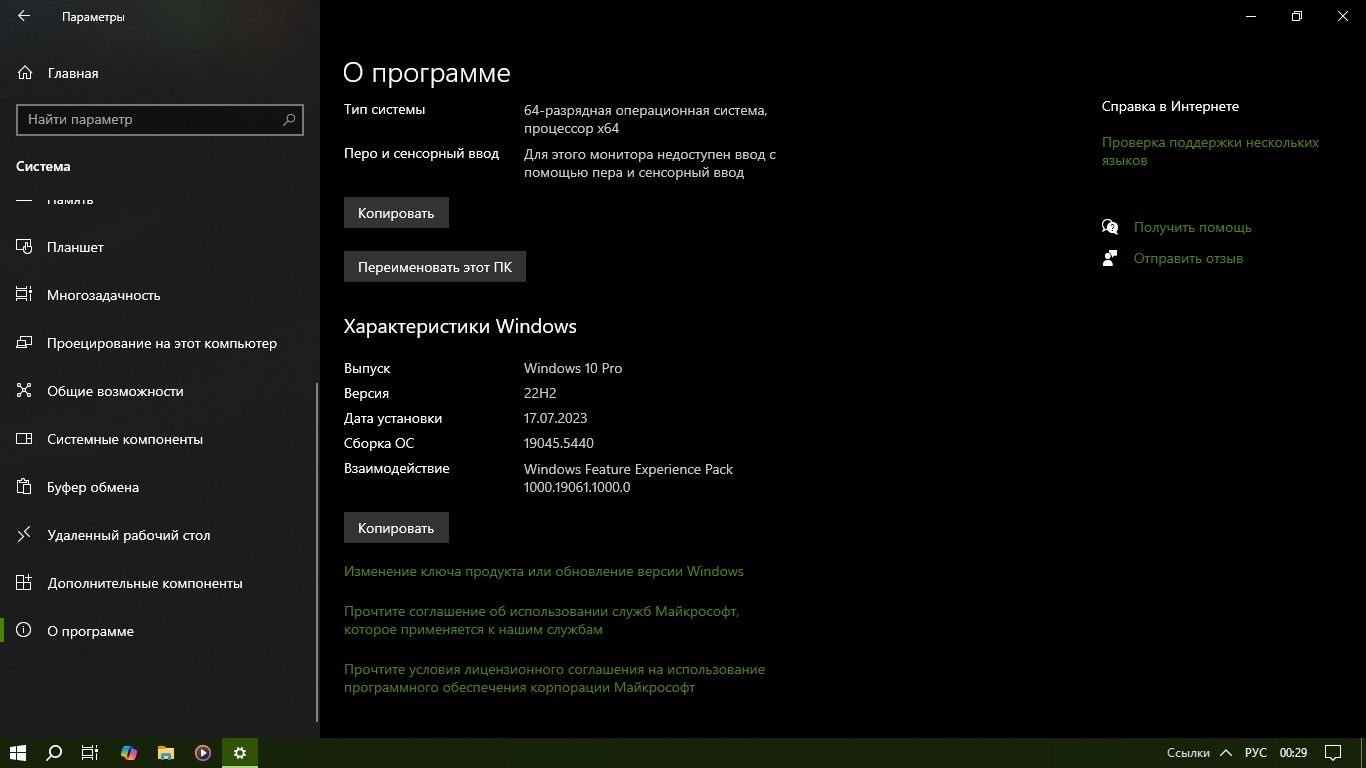Click the Многозадачность icon

[x=25, y=295]
